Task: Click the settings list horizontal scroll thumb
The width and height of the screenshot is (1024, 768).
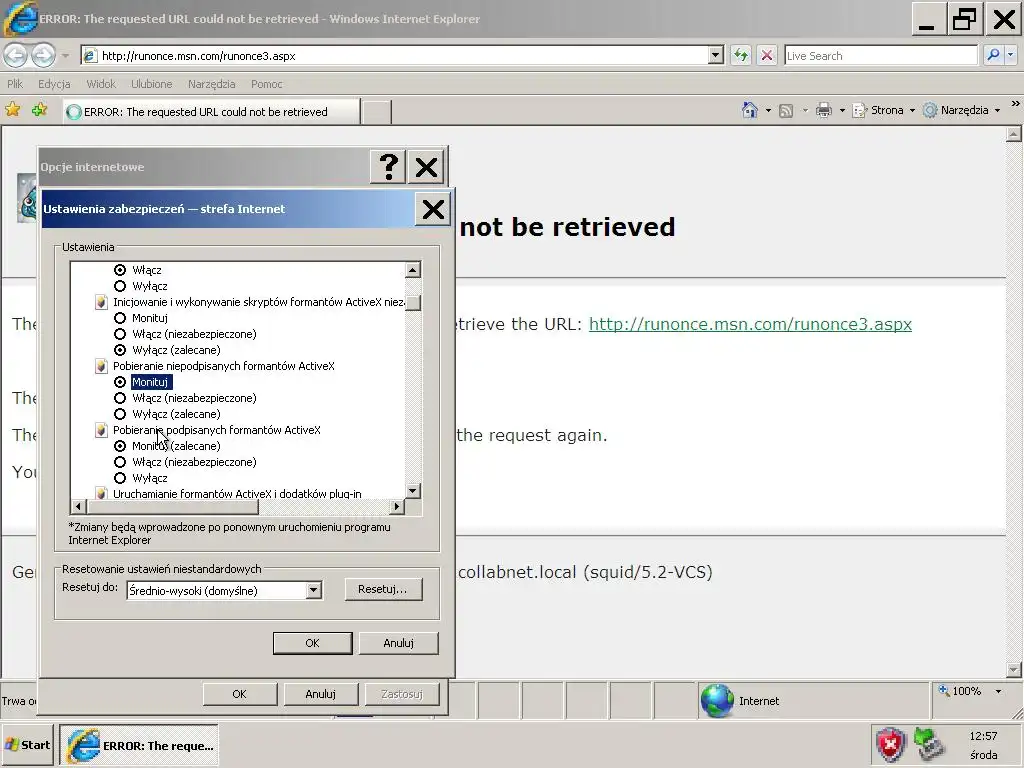Action: click(172, 506)
